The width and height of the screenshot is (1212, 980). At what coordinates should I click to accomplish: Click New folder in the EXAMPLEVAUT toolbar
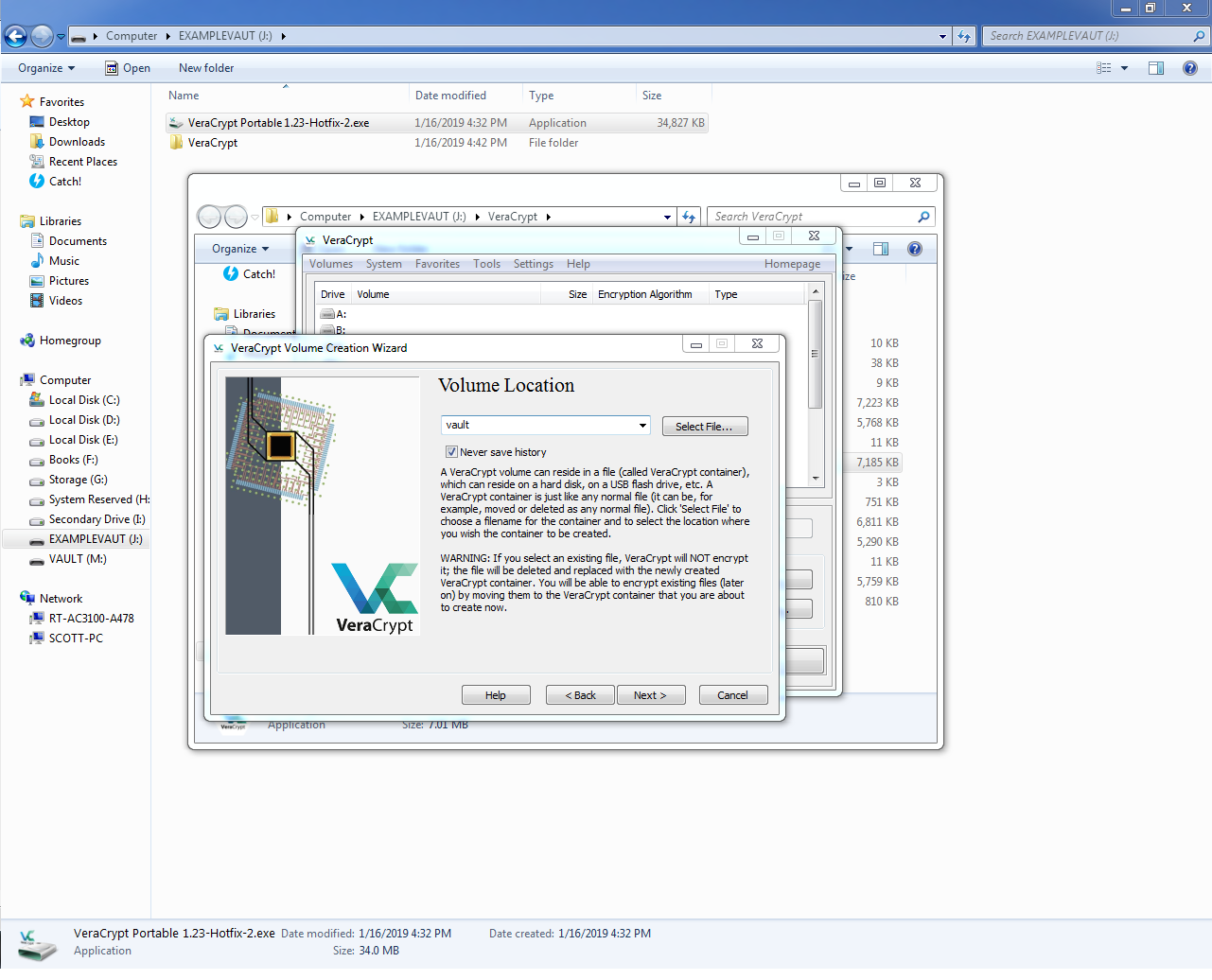[206, 68]
